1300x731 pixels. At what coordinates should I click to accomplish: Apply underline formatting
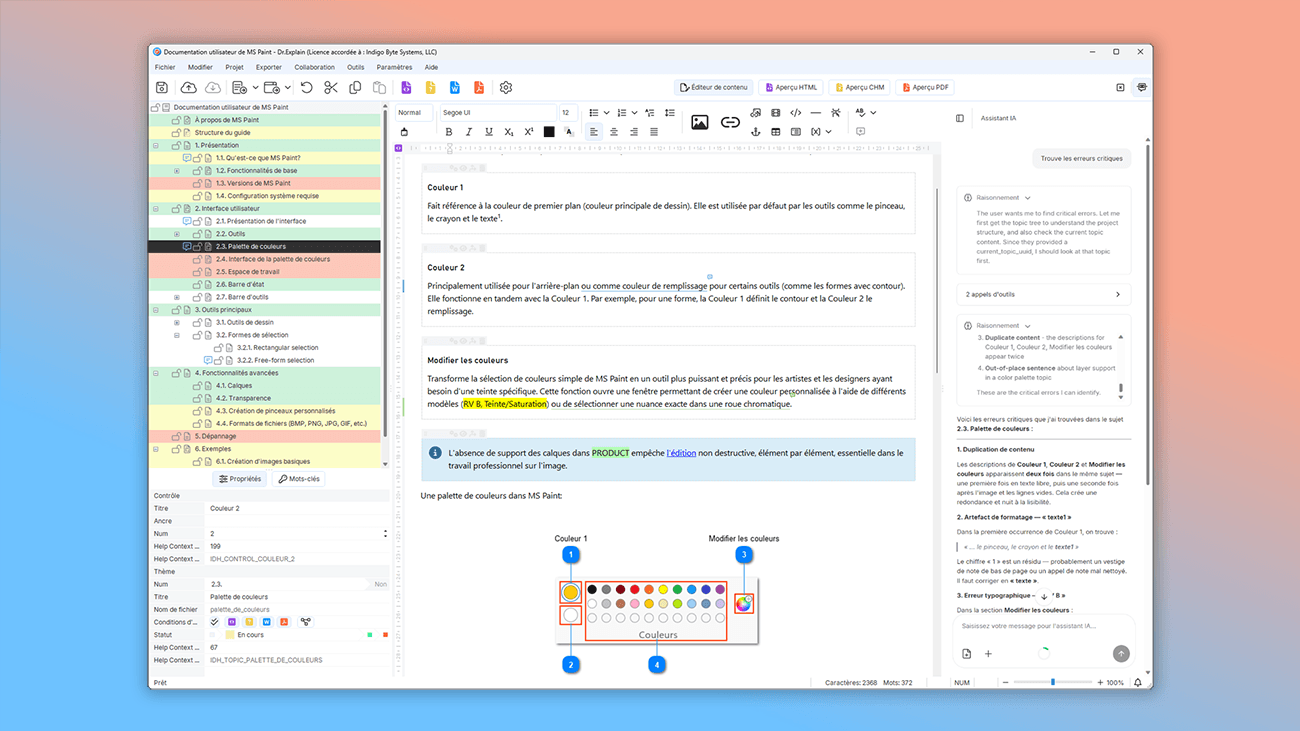click(488, 132)
